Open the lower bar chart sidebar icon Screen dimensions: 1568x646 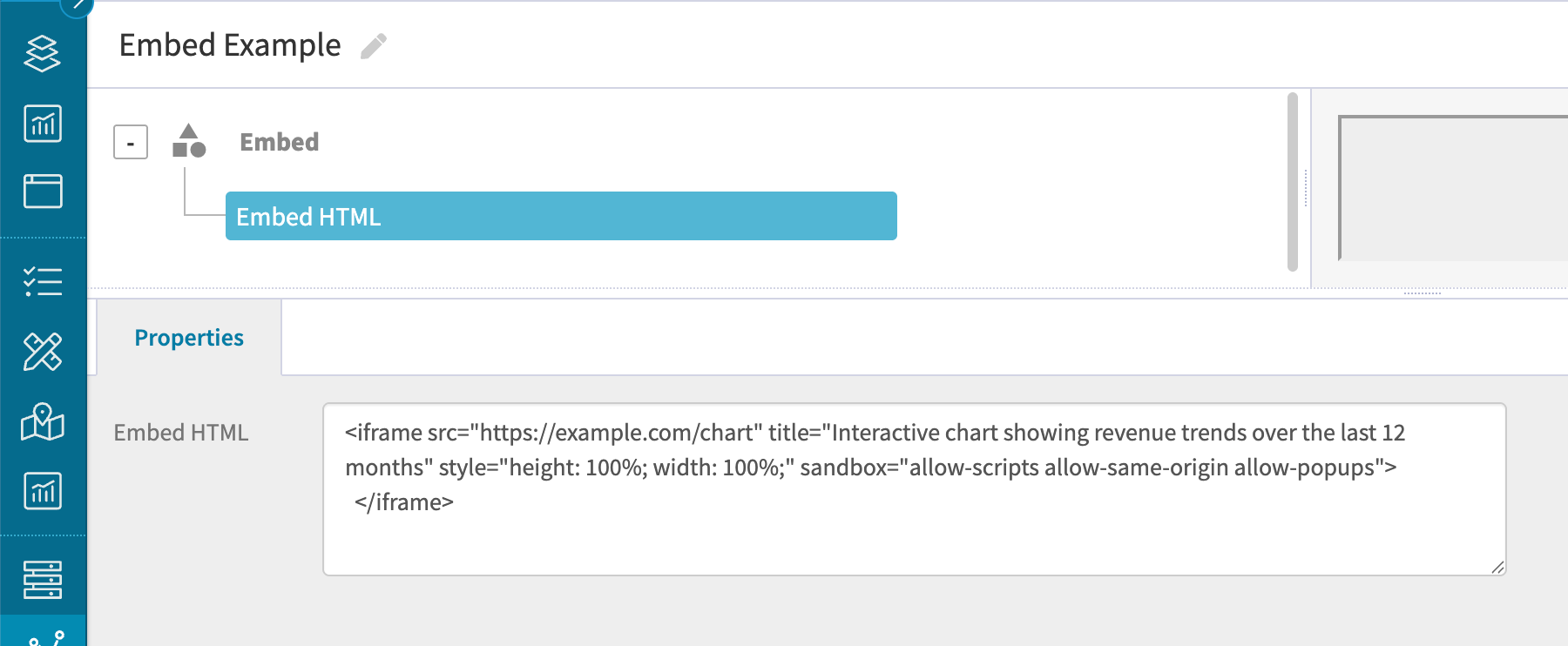pyautogui.click(x=42, y=491)
